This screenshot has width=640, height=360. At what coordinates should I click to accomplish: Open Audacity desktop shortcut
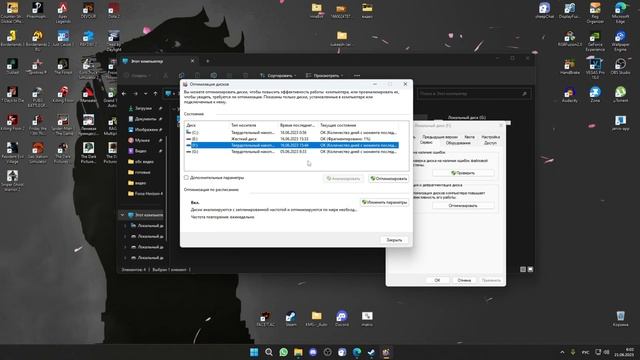570,94
